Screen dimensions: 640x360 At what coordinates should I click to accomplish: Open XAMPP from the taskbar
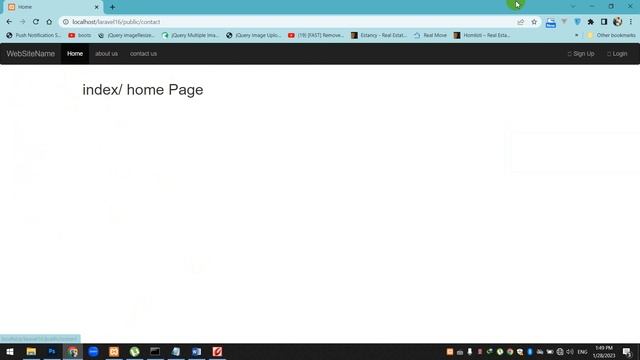point(114,351)
